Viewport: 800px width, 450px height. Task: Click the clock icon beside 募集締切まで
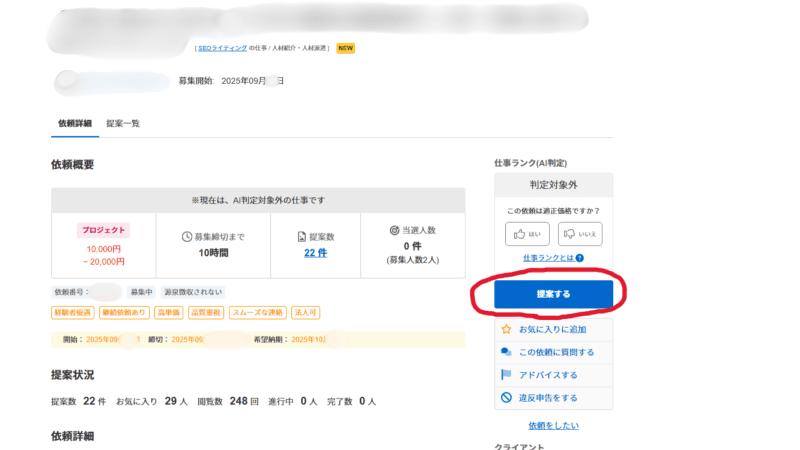point(187,237)
